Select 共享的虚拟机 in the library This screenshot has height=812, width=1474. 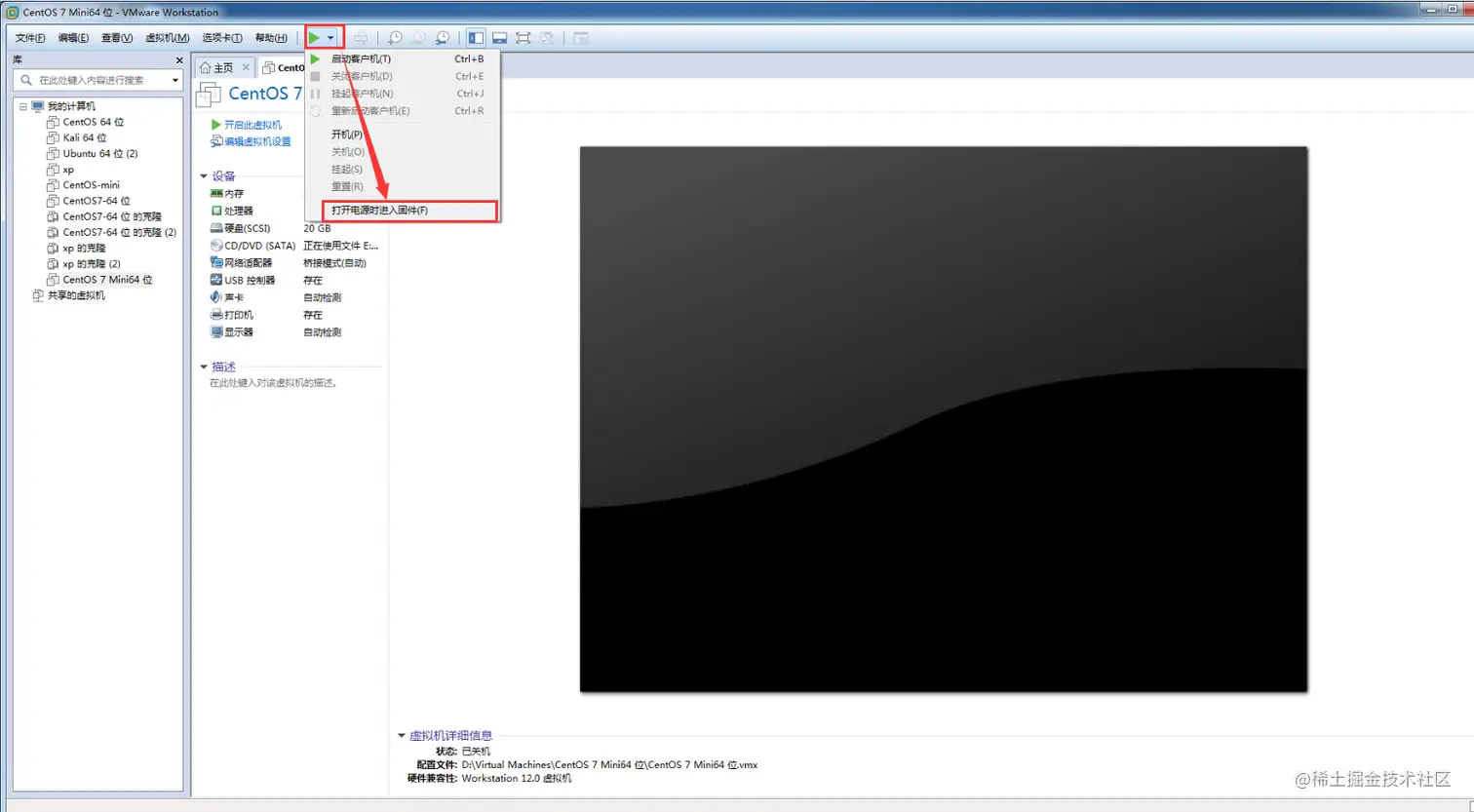click(76, 295)
